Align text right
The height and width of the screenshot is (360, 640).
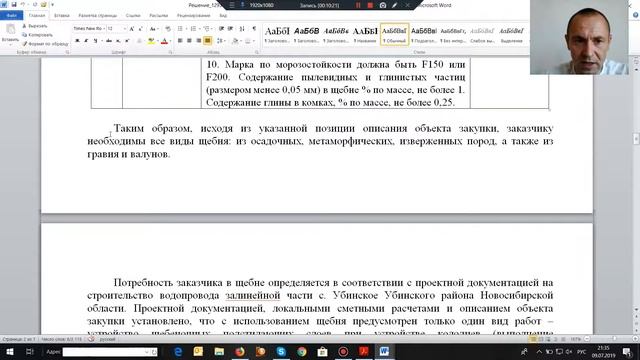pyautogui.click(x=199, y=41)
